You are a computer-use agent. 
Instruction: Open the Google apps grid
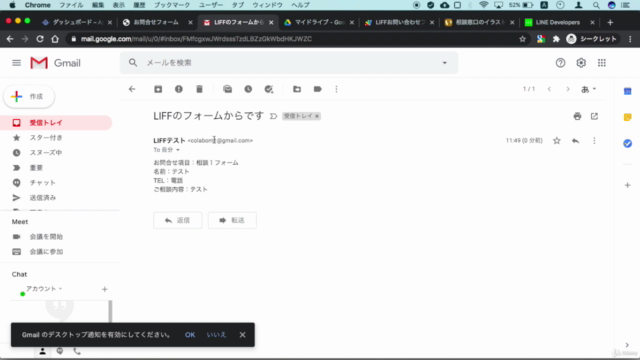pyautogui.click(x=602, y=63)
